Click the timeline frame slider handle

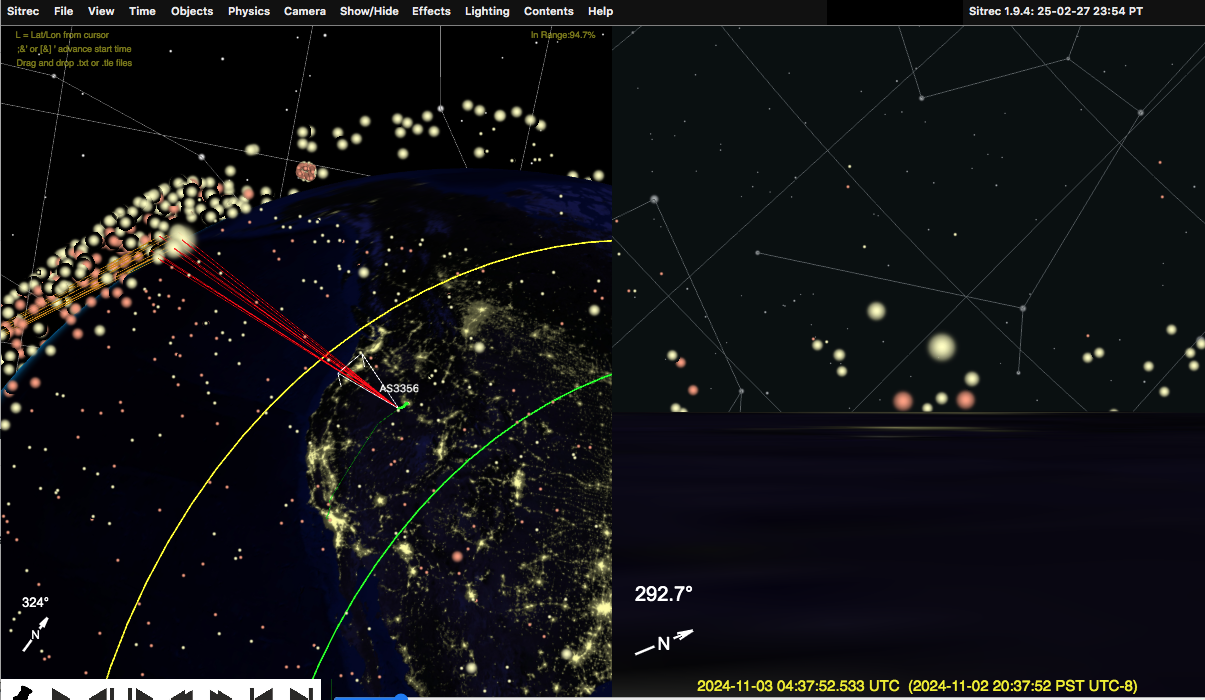click(x=401, y=697)
